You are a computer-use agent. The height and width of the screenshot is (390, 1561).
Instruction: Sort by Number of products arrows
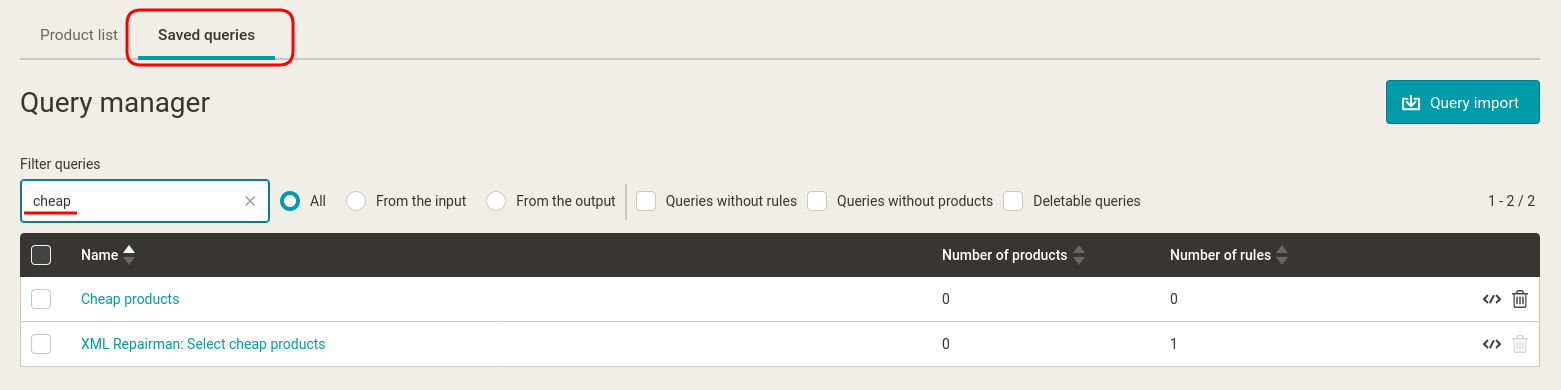(x=1078, y=255)
